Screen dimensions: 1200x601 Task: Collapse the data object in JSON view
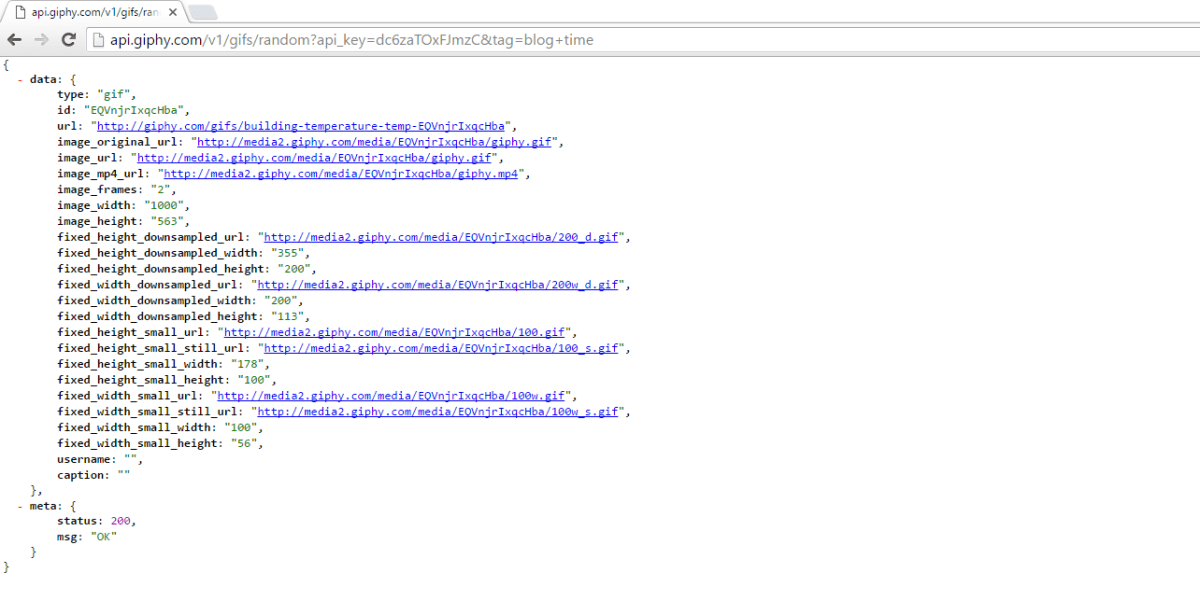coord(21,78)
